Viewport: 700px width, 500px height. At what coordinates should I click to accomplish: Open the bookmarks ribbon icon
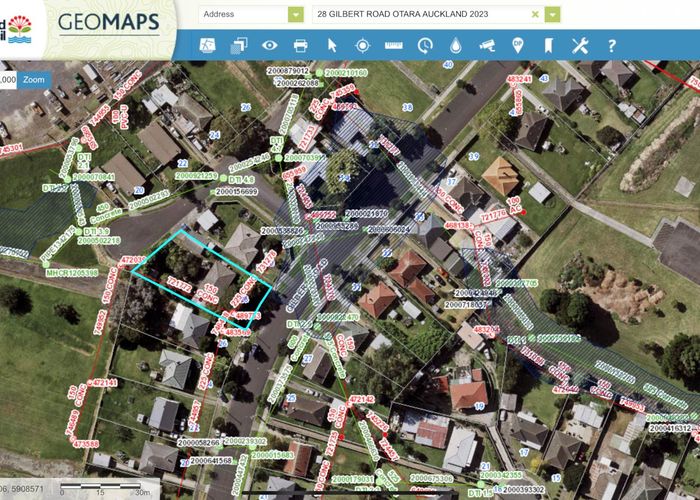(549, 45)
